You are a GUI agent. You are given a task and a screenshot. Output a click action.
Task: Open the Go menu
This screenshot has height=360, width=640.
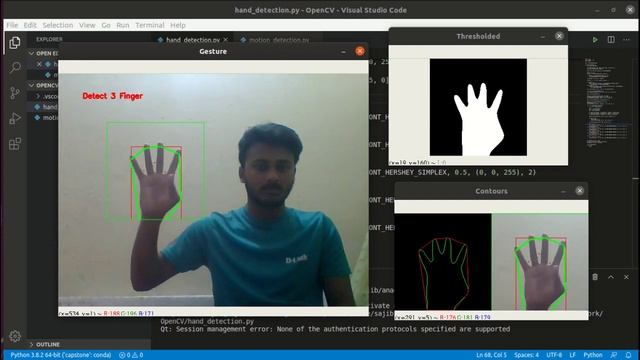(106, 25)
